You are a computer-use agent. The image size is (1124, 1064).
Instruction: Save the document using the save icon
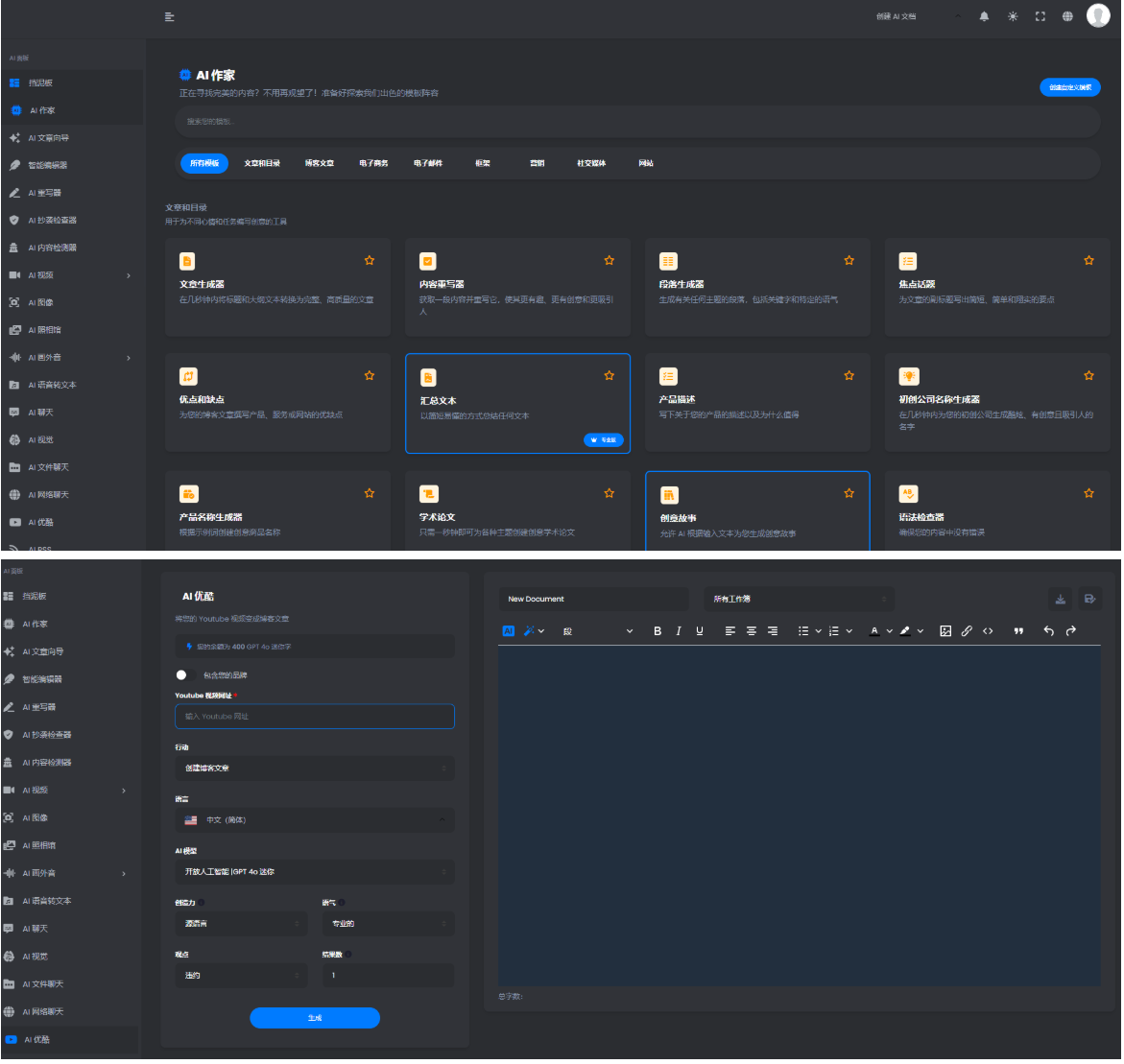click(x=1089, y=599)
